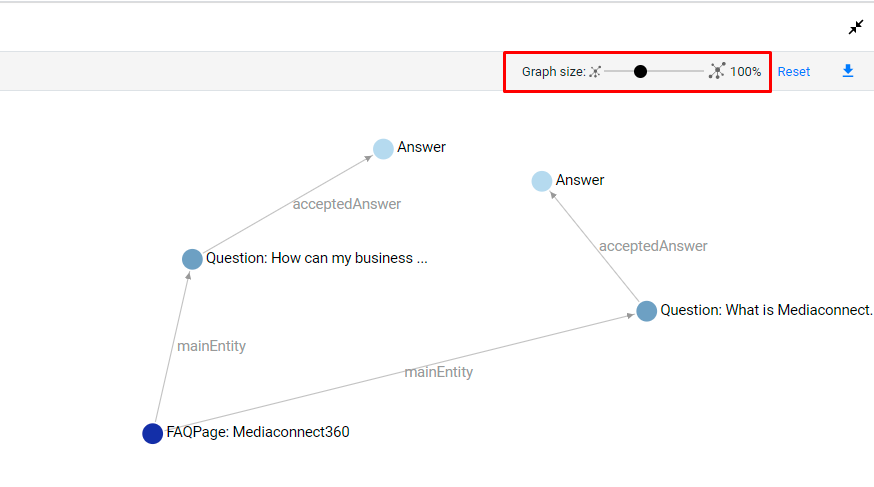Screen dimensions: 874x487
Task: Click the right acceptedAnswer edge label
Action: point(653,246)
